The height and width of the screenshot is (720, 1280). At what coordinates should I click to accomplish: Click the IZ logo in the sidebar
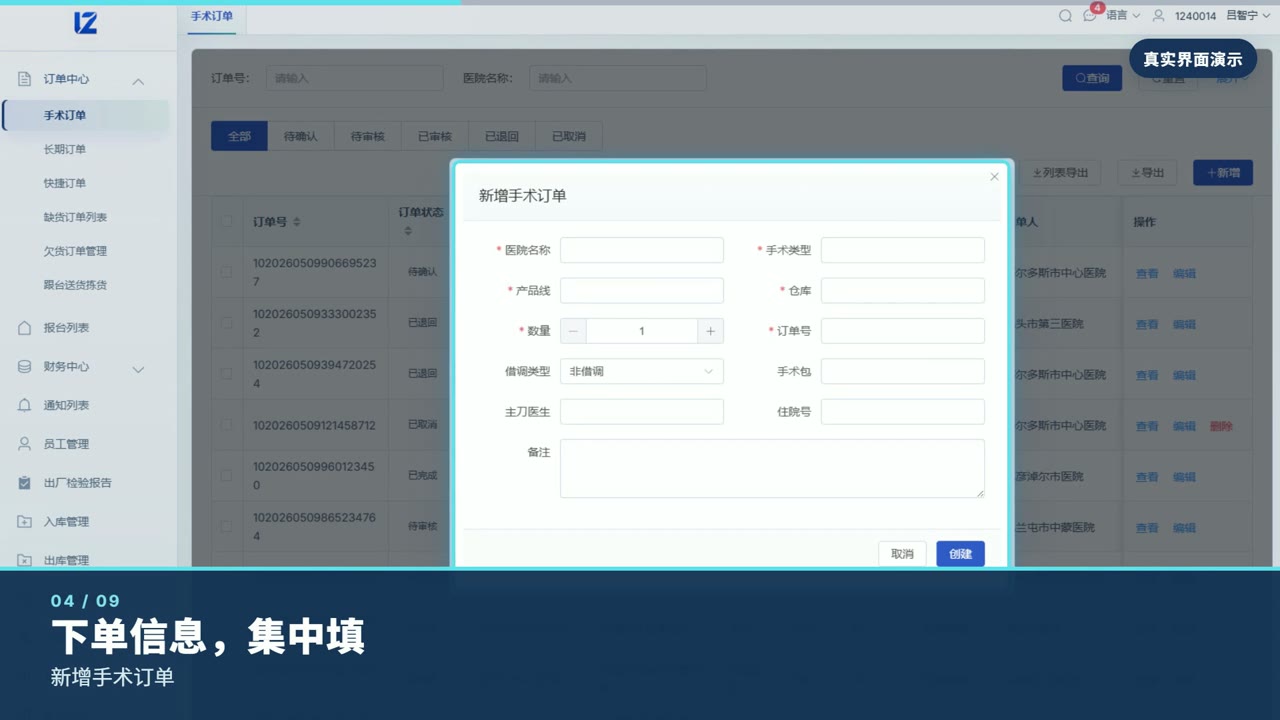86,23
